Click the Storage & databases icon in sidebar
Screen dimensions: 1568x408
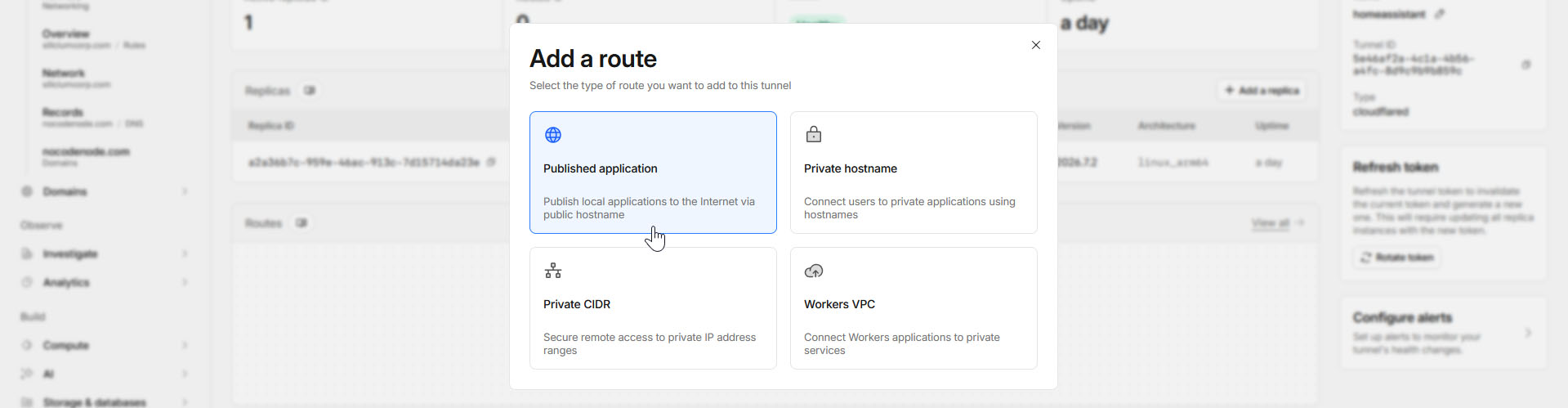(27, 402)
